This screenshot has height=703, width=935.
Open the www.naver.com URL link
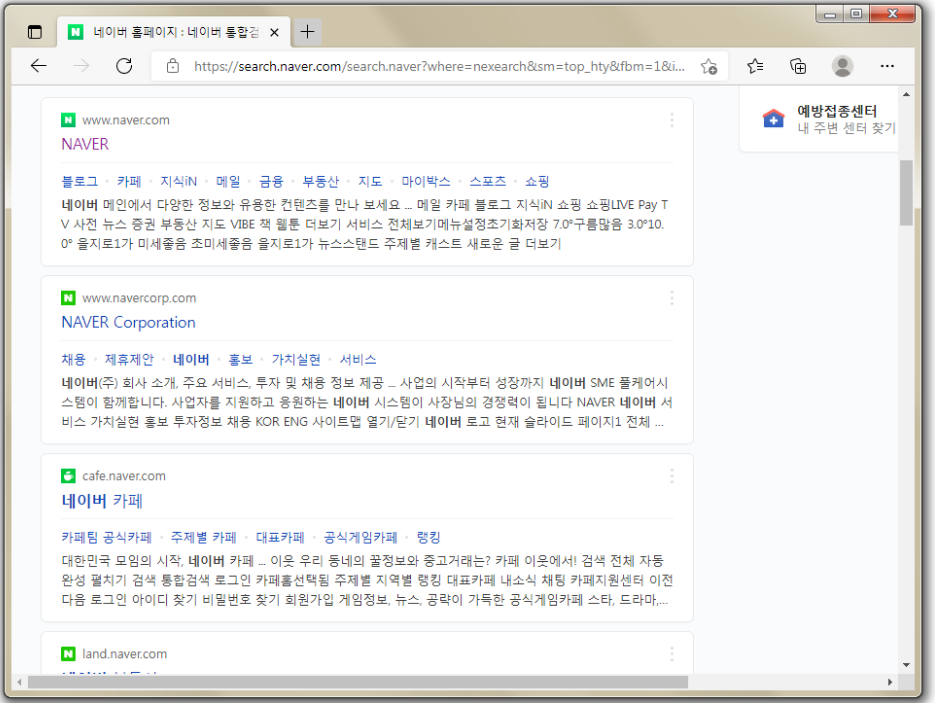point(126,120)
